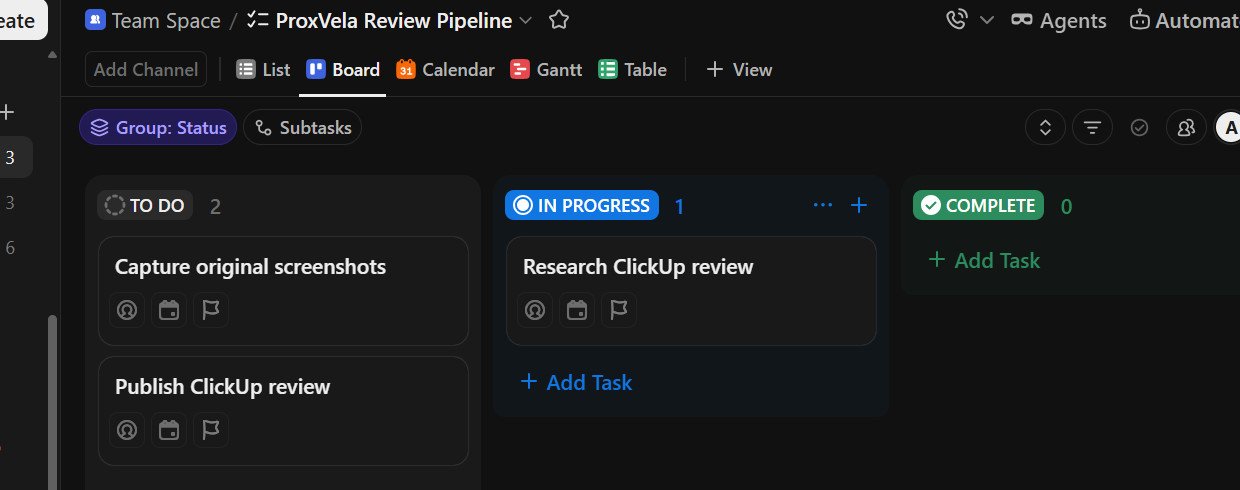Assign someone to Publish ClickUp review
Screen dimensions: 1240x490
(x=127, y=430)
